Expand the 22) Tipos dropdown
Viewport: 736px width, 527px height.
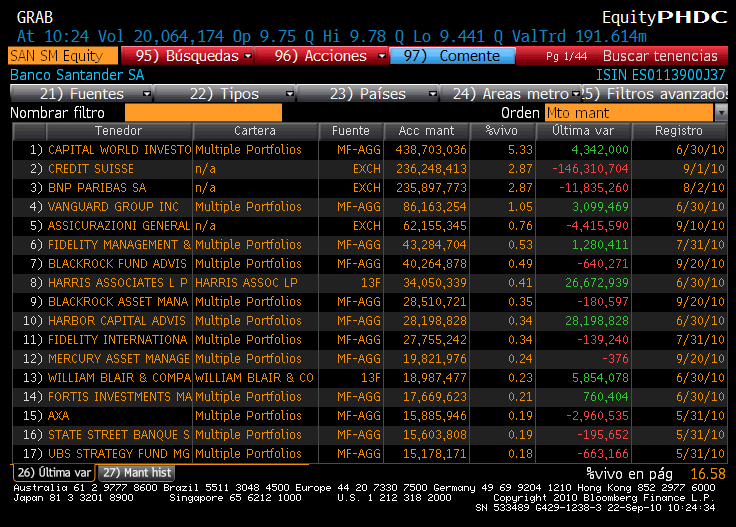click(225, 94)
